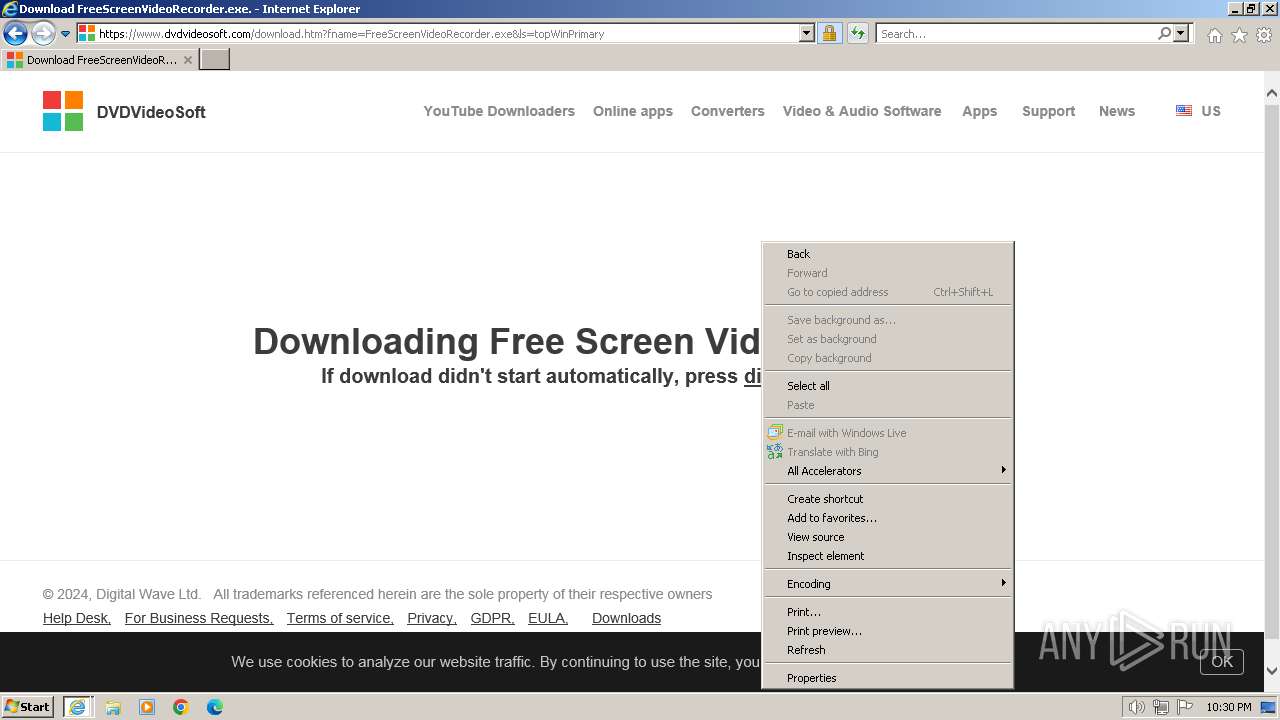
Task: Open Edge taskbar icon
Action: [x=215, y=707]
